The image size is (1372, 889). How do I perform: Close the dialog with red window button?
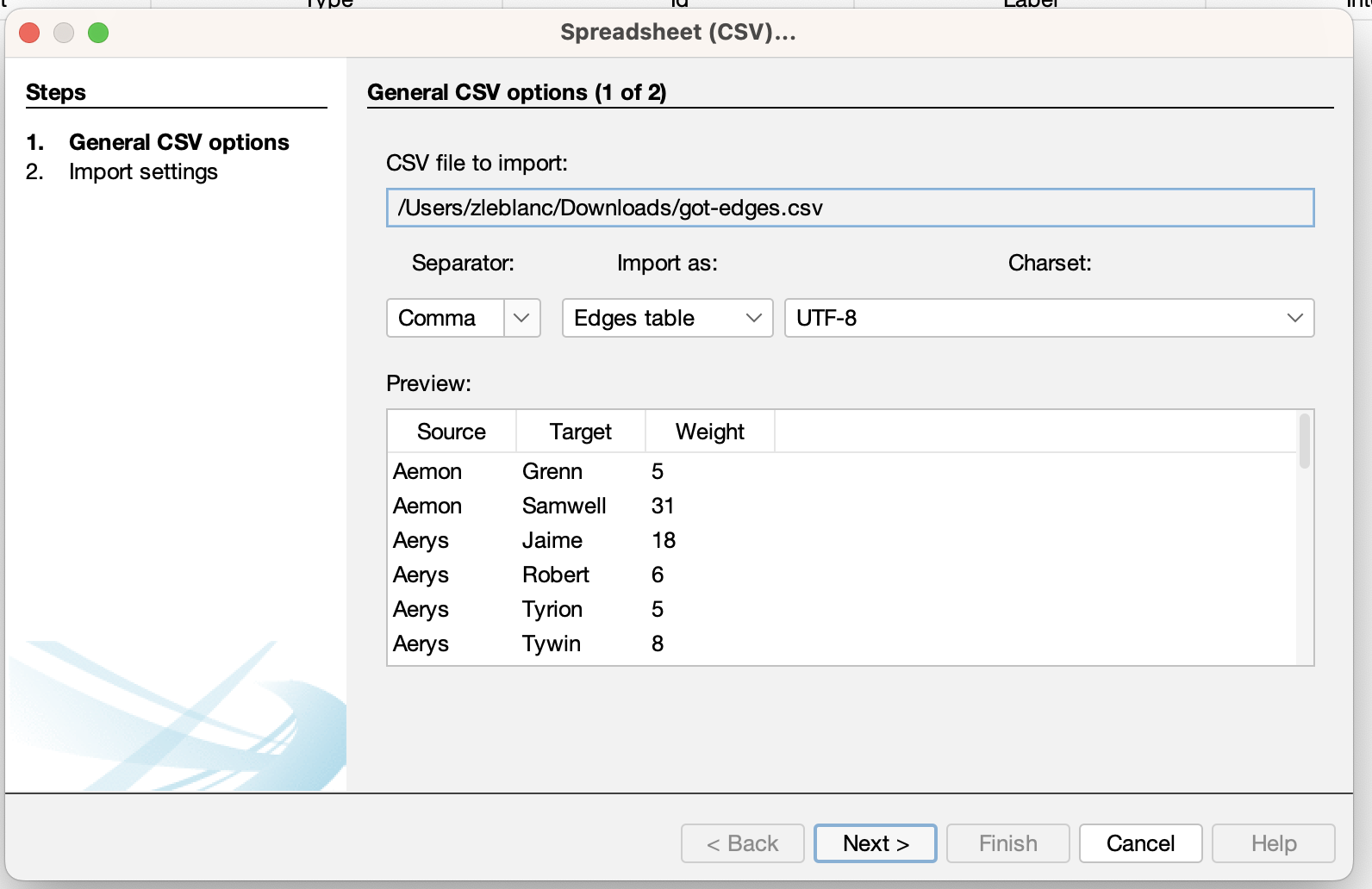pos(29,33)
